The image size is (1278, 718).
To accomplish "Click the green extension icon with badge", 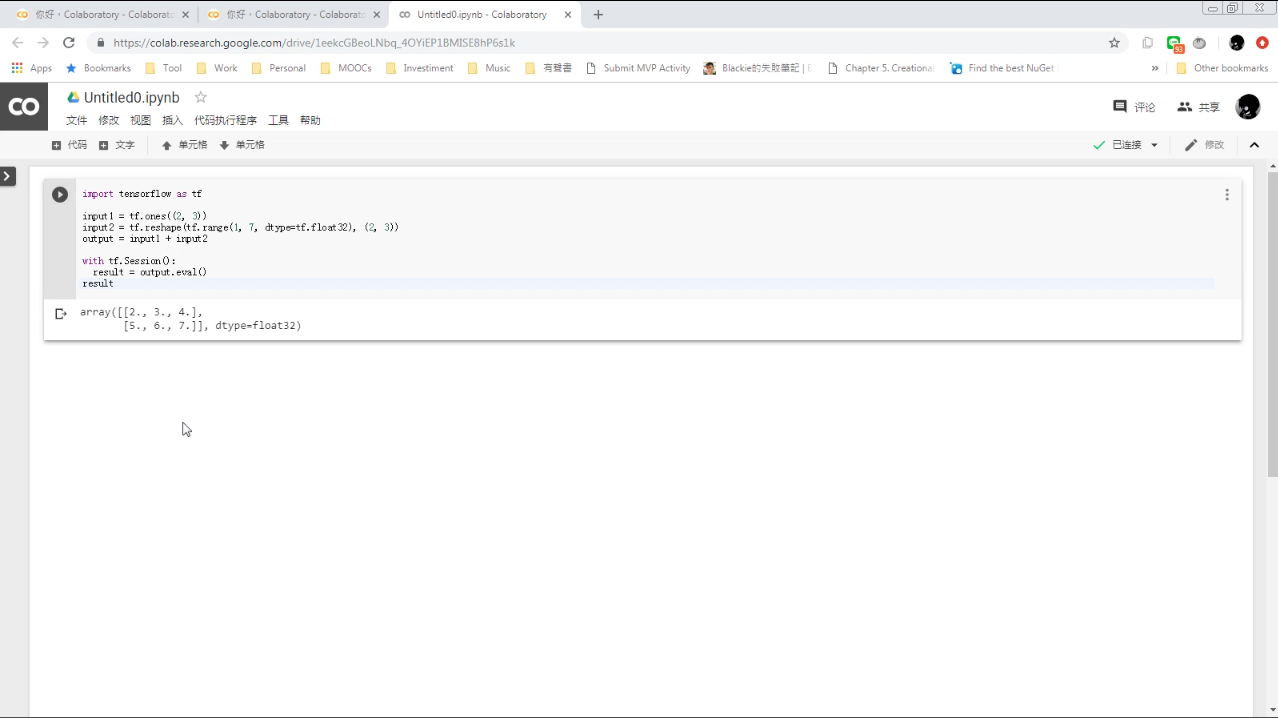I will [x=1175, y=44].
